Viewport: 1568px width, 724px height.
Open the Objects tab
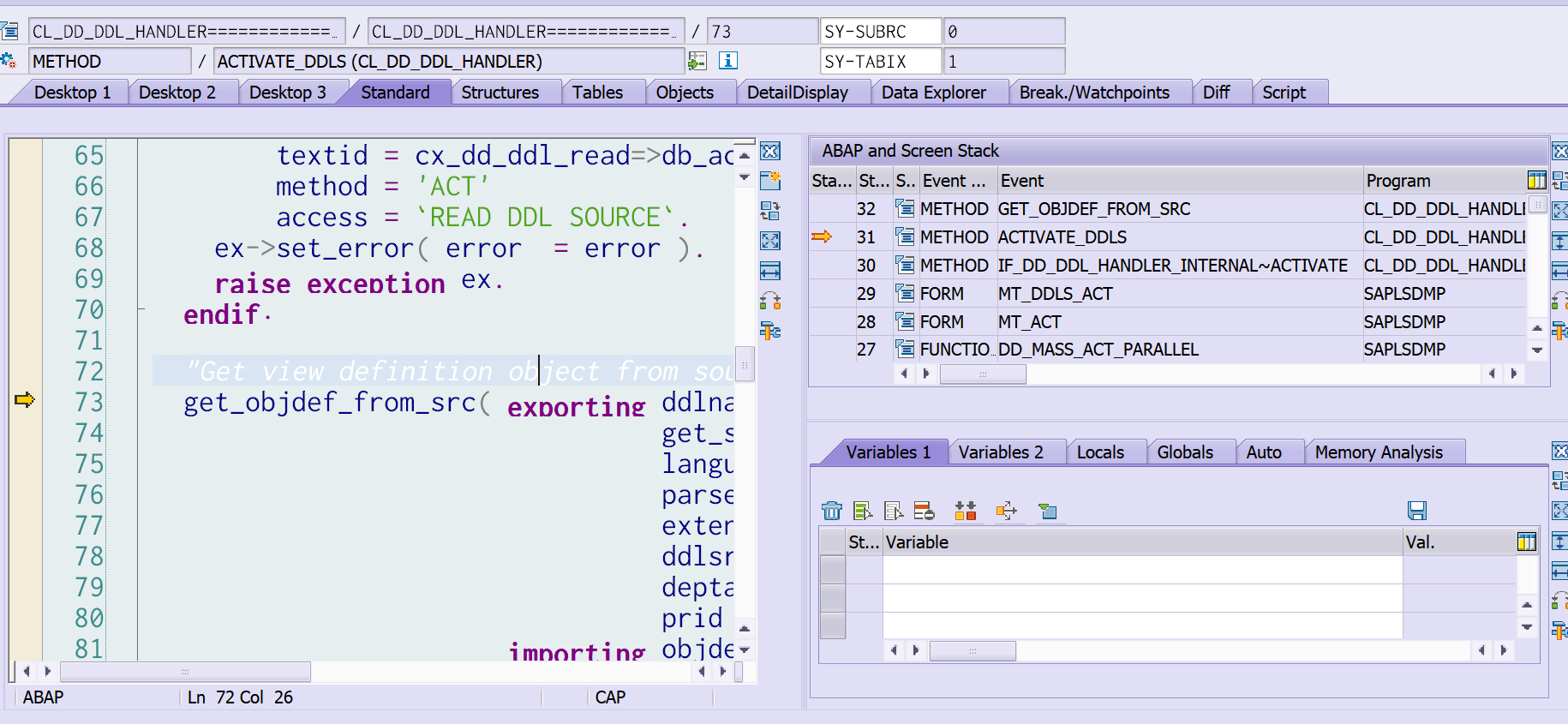(x=685, y=93)
